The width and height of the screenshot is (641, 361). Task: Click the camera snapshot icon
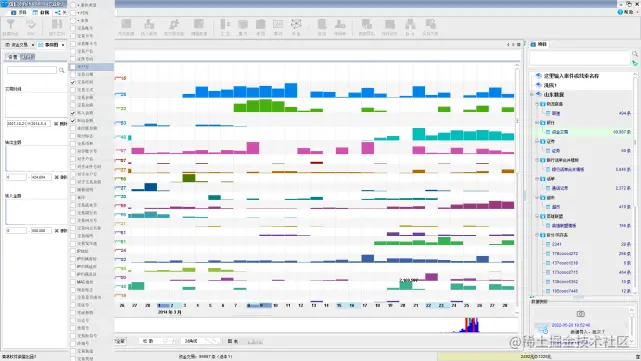[580, 314]
